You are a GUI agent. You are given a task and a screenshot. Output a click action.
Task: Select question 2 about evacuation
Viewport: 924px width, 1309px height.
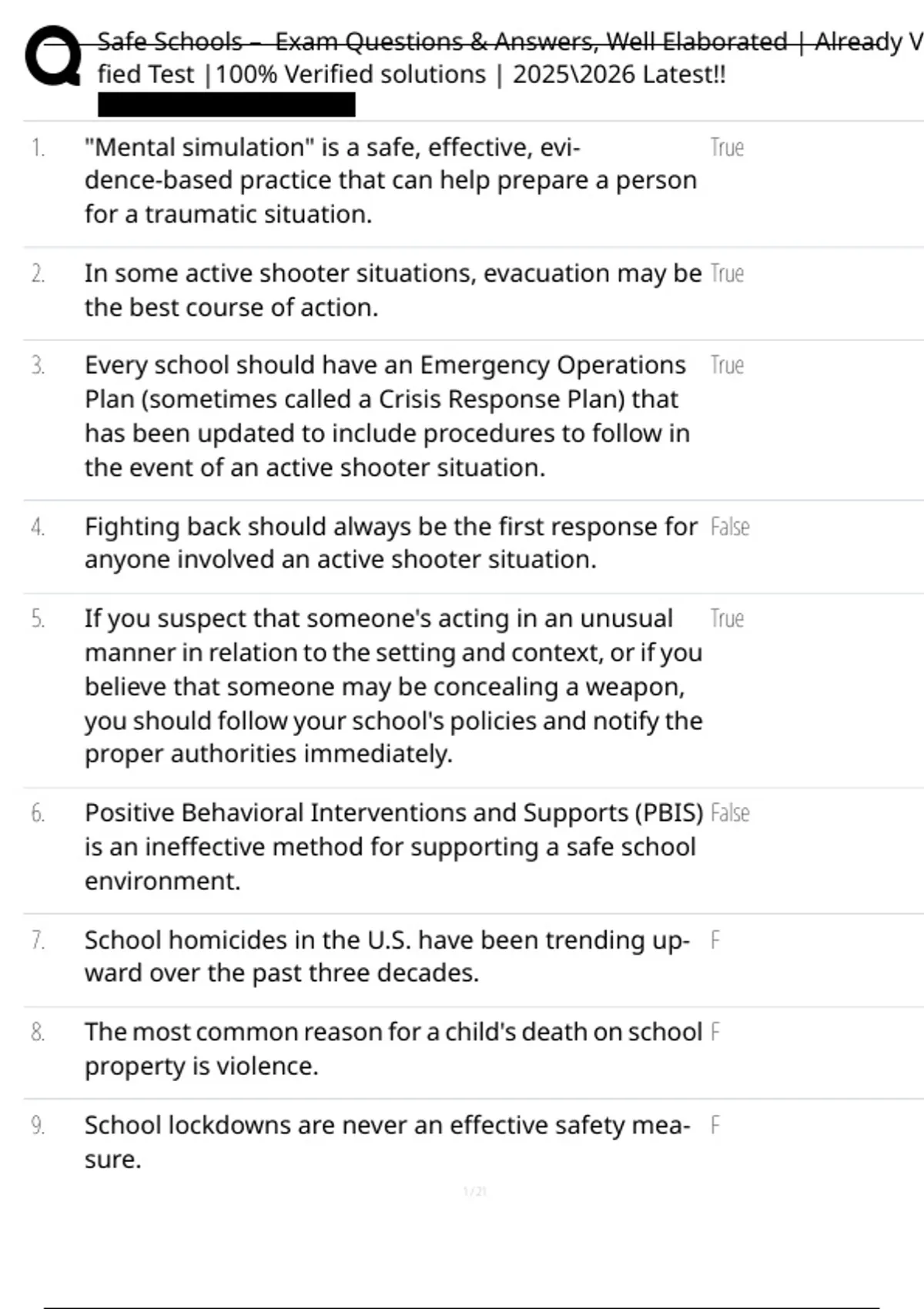point(393,290)
